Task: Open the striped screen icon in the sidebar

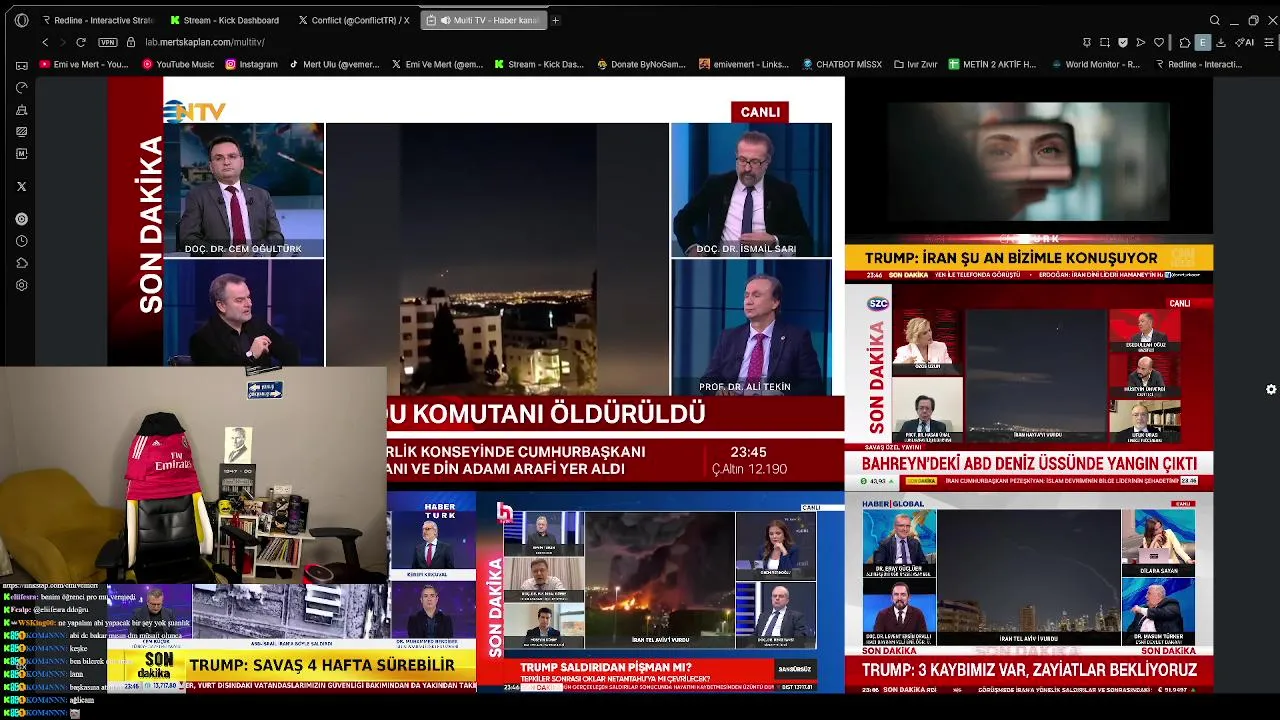Action: click(x=22, y=132)
